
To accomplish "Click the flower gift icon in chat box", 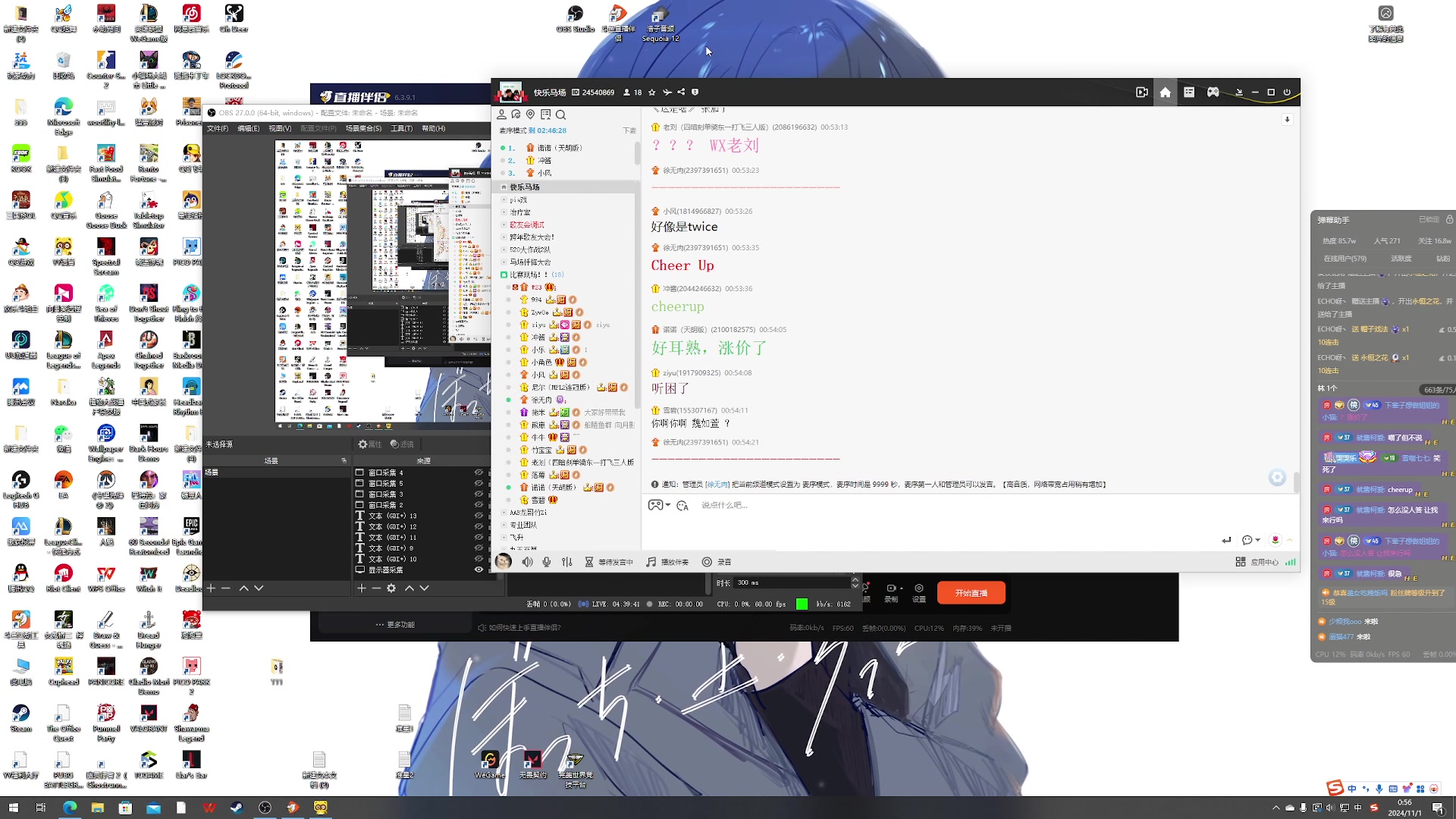I will (1276, 540).
